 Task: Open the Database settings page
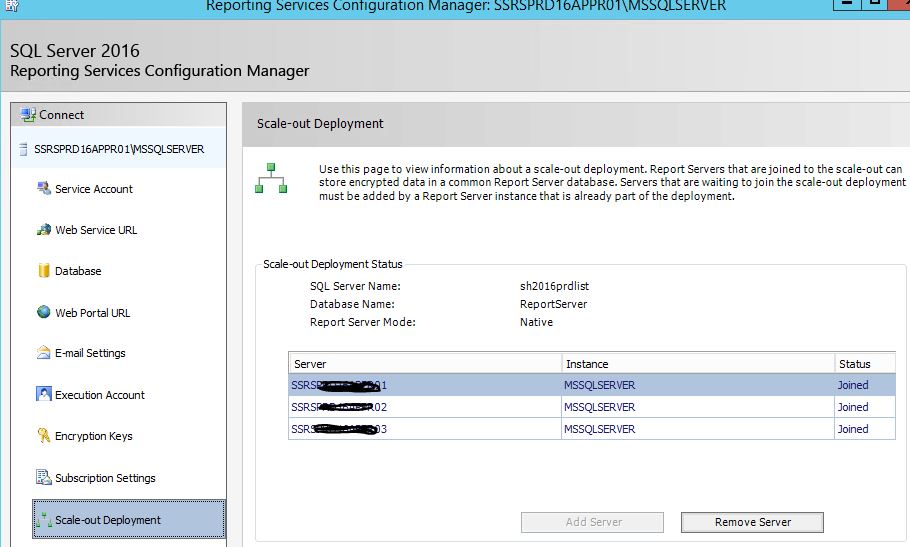(78, 271)
